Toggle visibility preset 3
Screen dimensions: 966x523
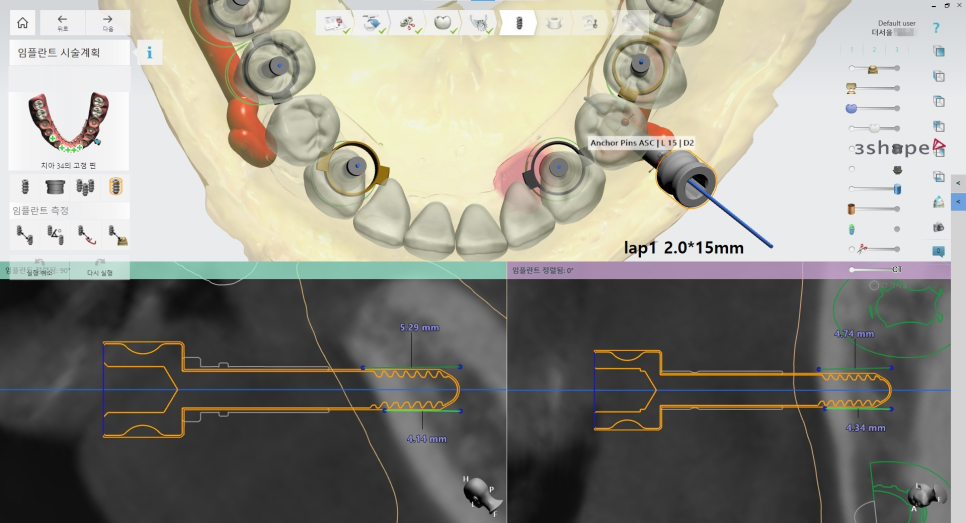[897, 49]
